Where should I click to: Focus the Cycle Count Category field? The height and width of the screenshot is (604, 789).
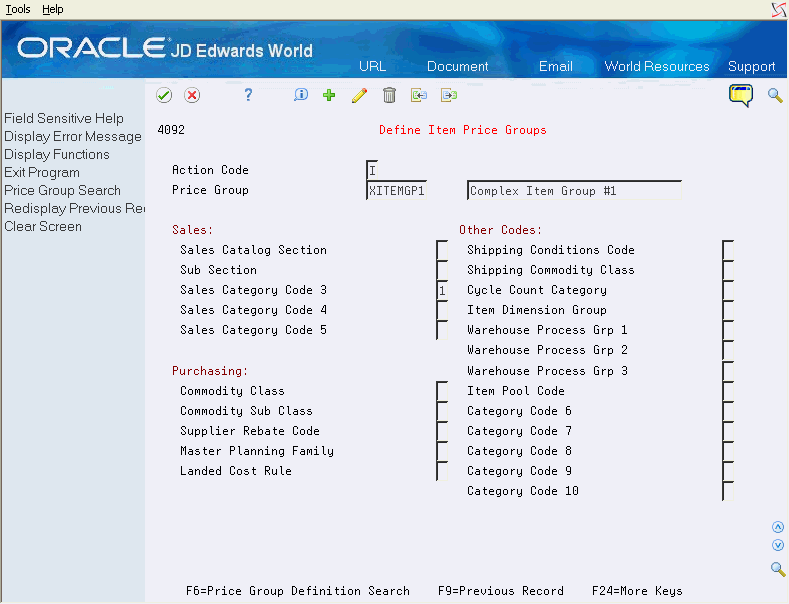(728, 290)
